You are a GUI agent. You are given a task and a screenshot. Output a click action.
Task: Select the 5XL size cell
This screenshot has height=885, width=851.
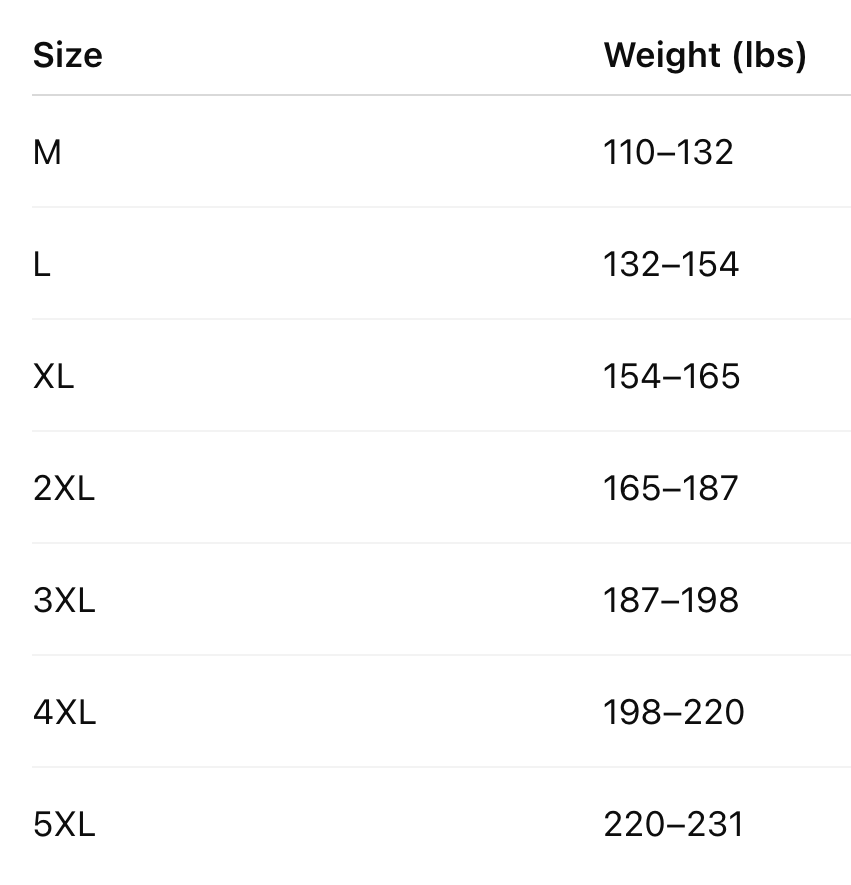pyautogui.click(x=64, y=824)
